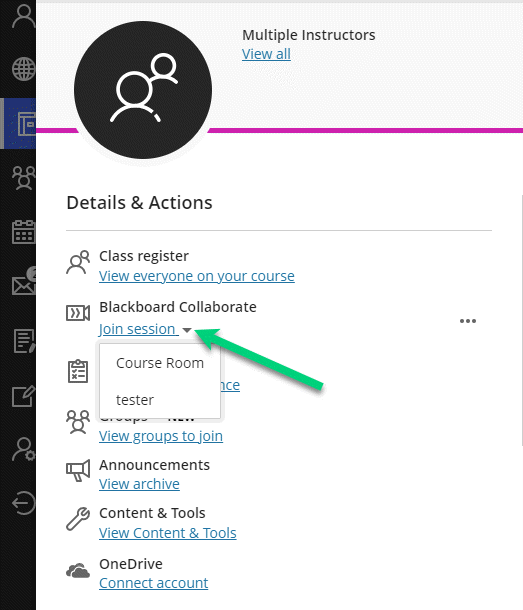
Task: Choose Course Room from session menu
Action: tap(160, 363)
